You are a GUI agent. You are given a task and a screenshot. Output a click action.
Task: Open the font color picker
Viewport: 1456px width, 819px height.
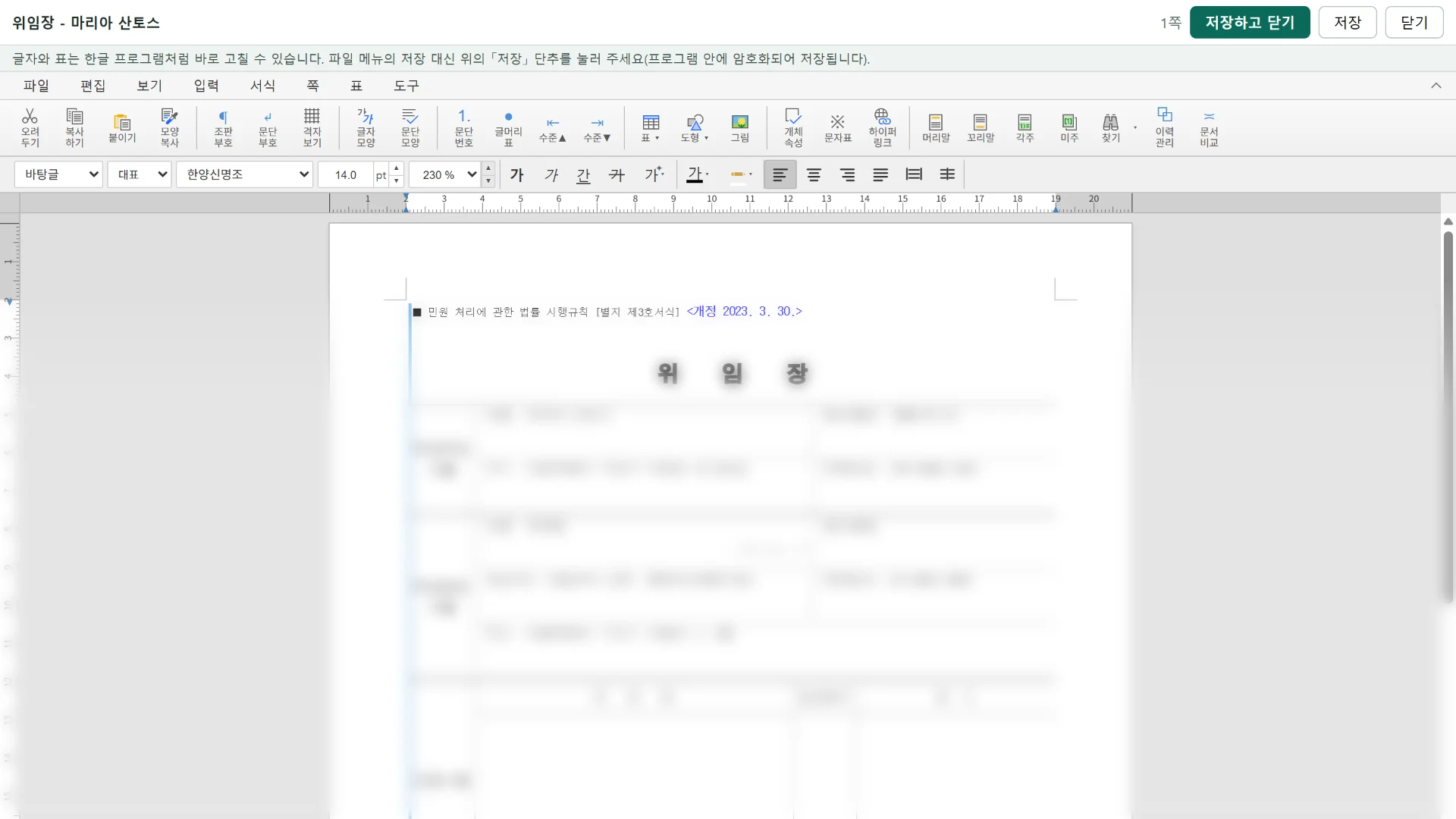pyautogui.click(x=698, y=174)
